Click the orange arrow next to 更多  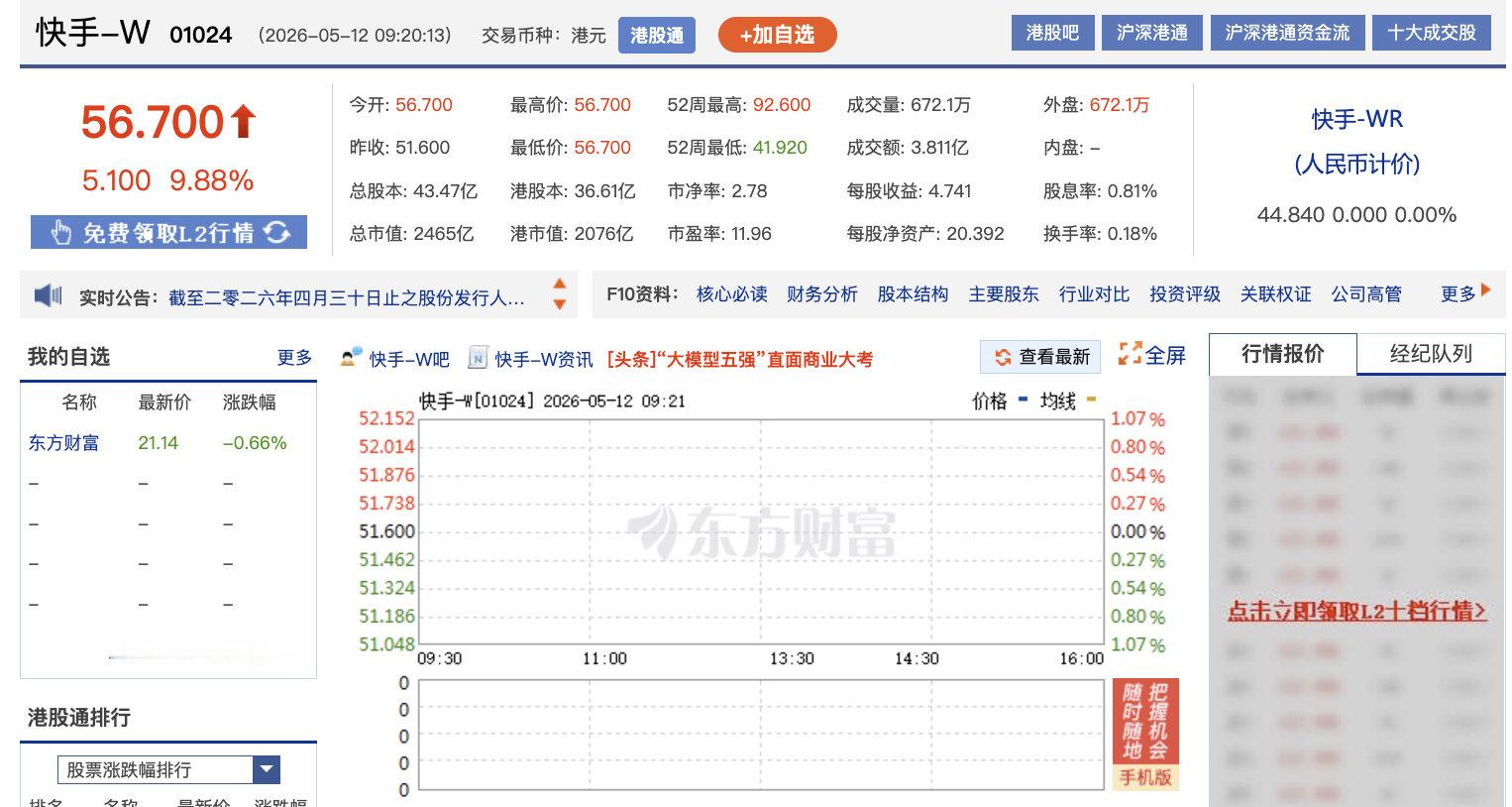click(1485, 290)
